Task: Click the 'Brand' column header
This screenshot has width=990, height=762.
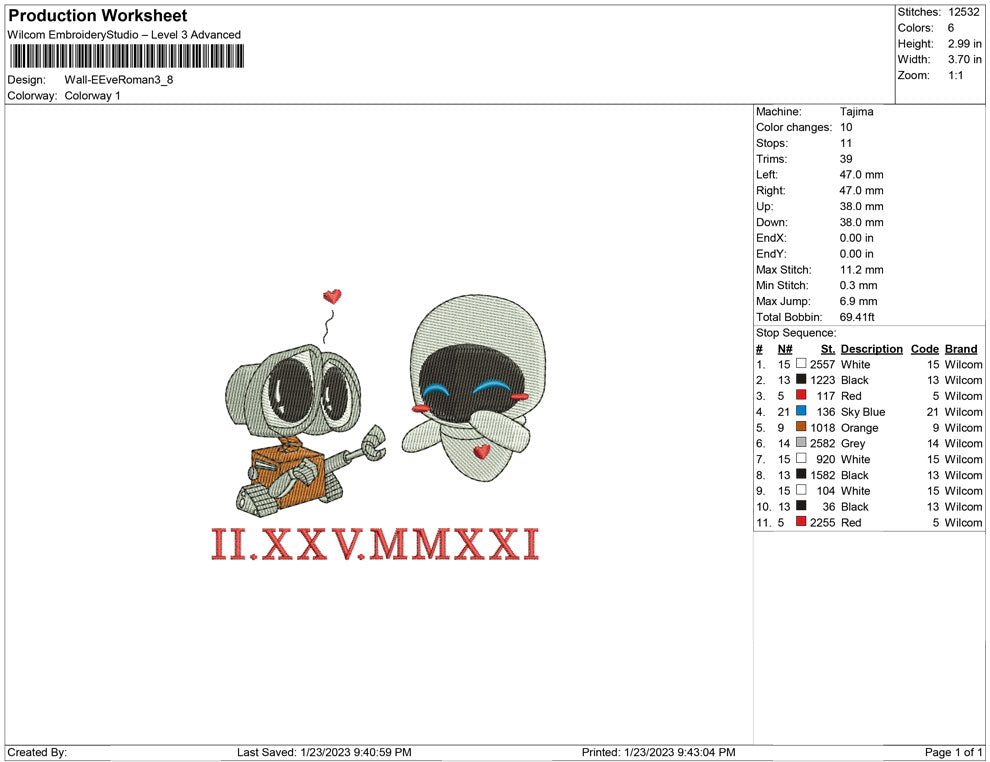Action: coord(961,349)
